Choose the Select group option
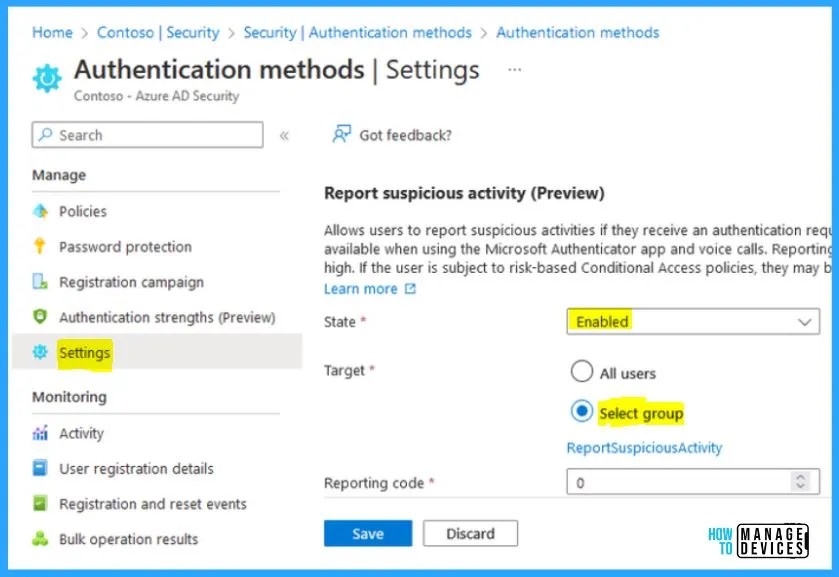The height and width of the screenshot is (577, 839). click(582, 412)
